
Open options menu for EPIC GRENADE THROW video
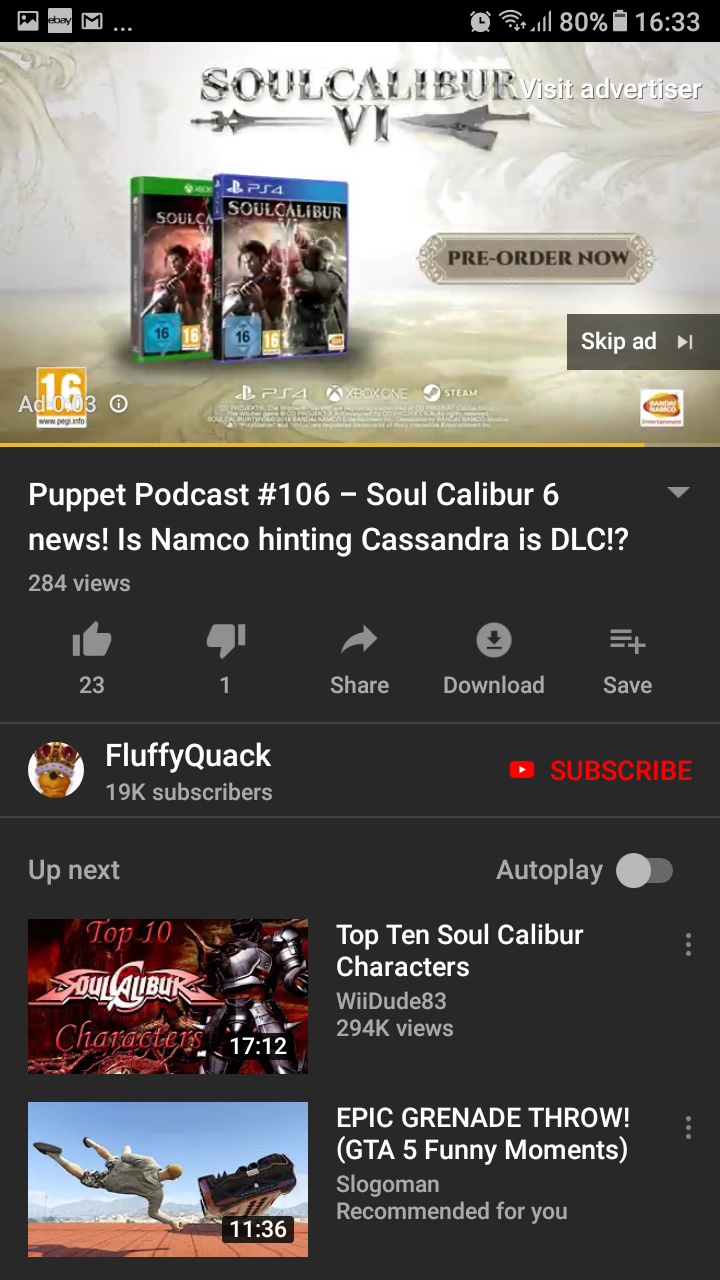pos(688,1128)
